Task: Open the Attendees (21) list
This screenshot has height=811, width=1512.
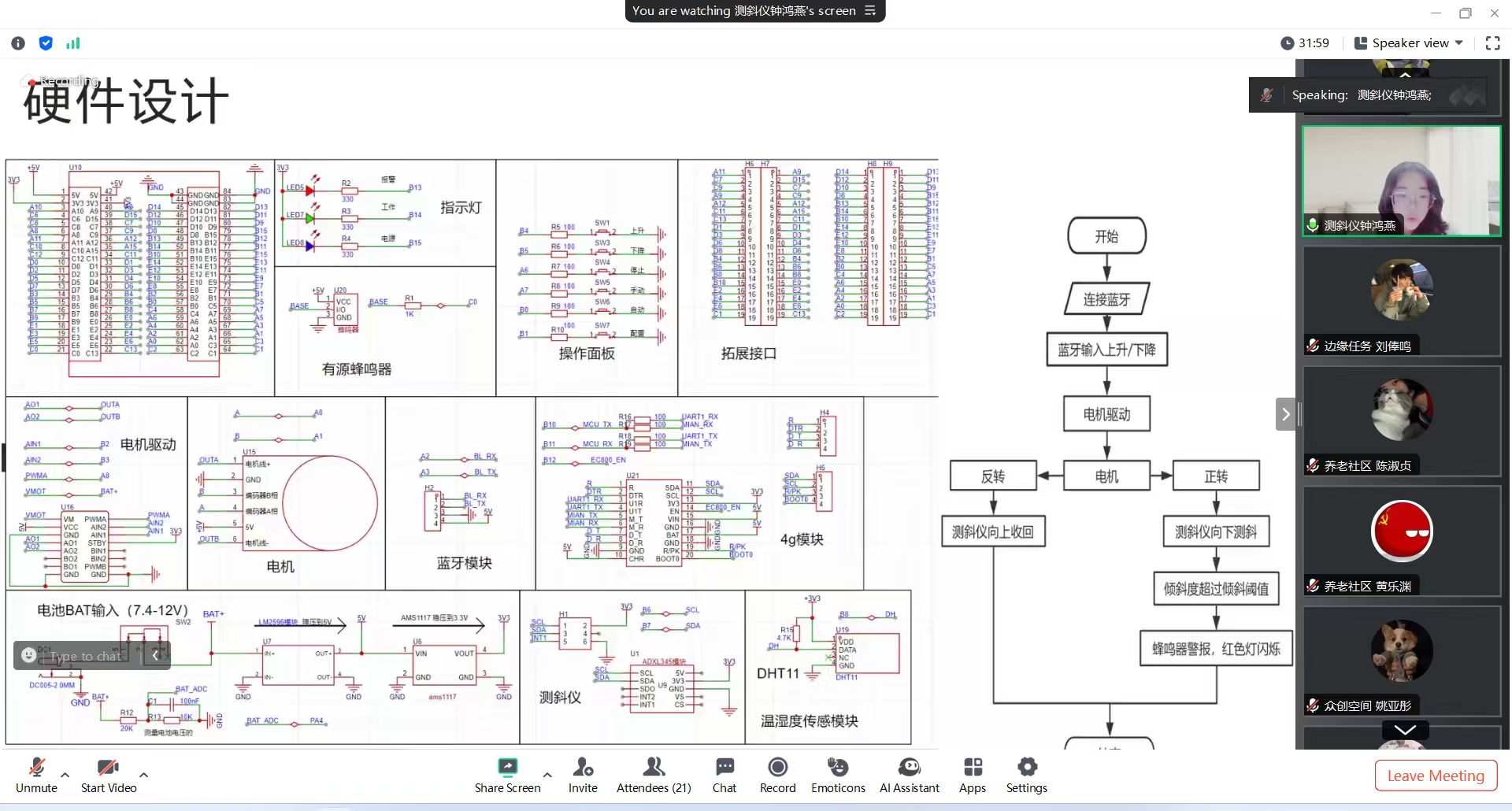Action: click(x=654, y=775)
